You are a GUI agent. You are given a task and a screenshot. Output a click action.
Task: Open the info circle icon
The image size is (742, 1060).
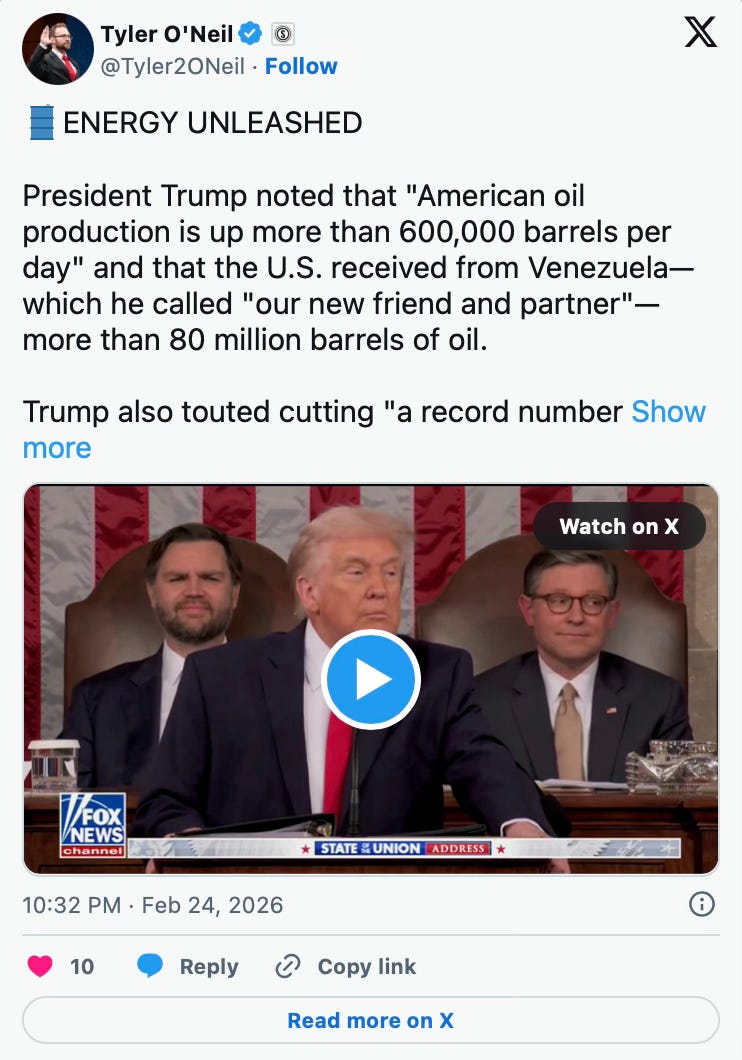pyautogui.click(x=701, y=904)
